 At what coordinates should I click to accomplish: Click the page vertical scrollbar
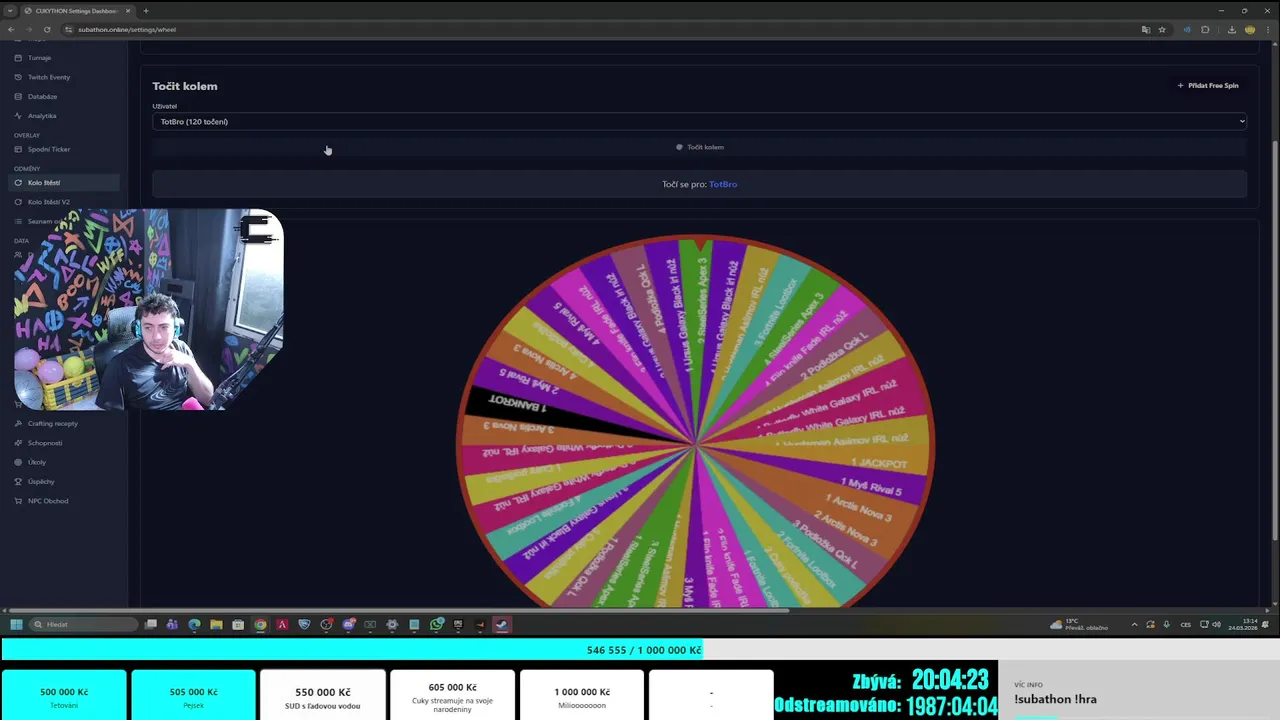coord(1274,340)
